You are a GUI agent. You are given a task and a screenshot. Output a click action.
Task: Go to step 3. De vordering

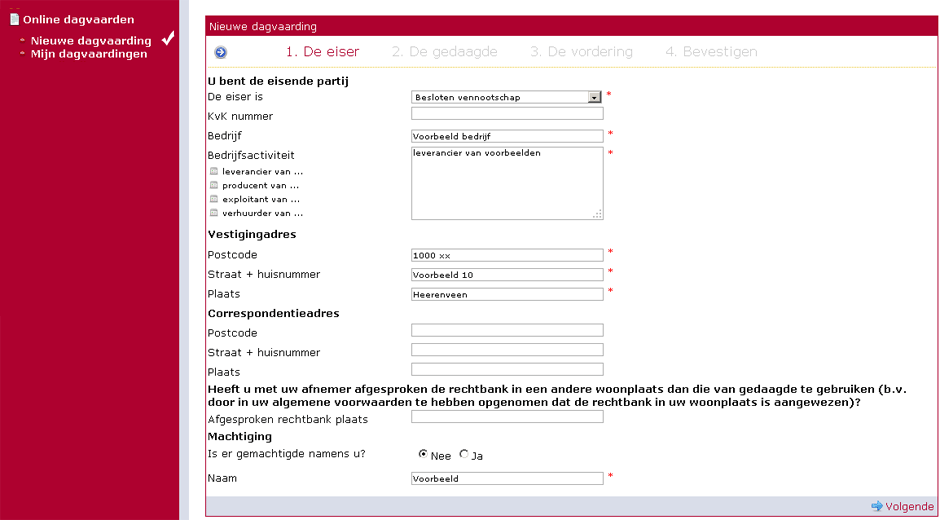coord(582,52)
